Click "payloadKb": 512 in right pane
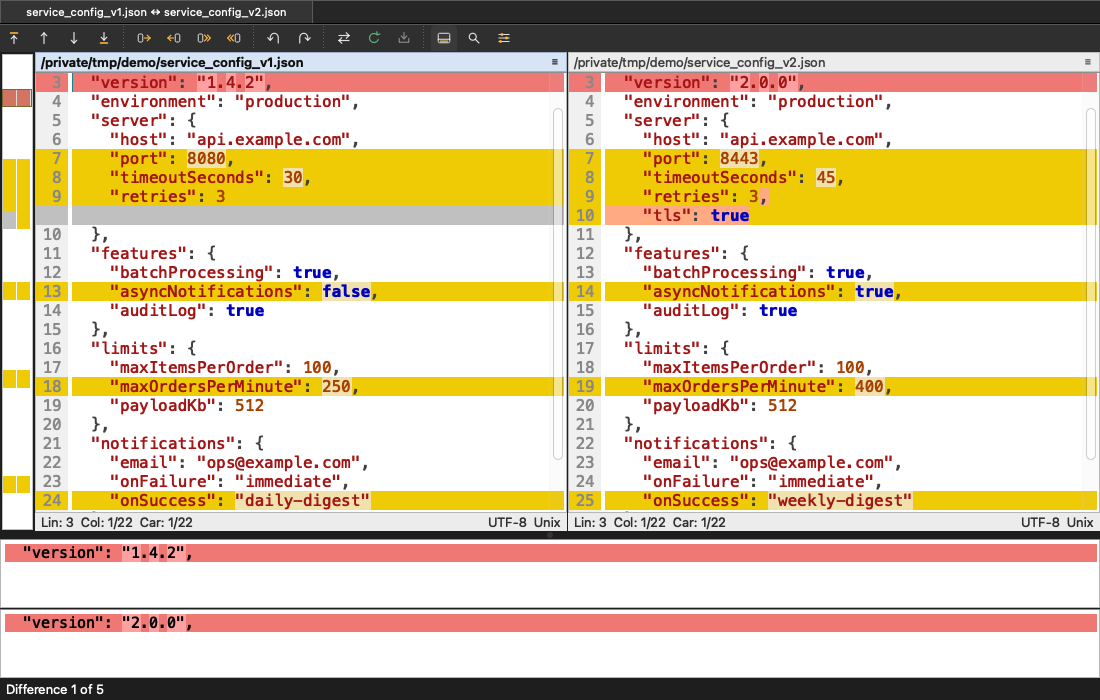The width and height of the screenshot is (1100, 700). (x=720, y=405)
